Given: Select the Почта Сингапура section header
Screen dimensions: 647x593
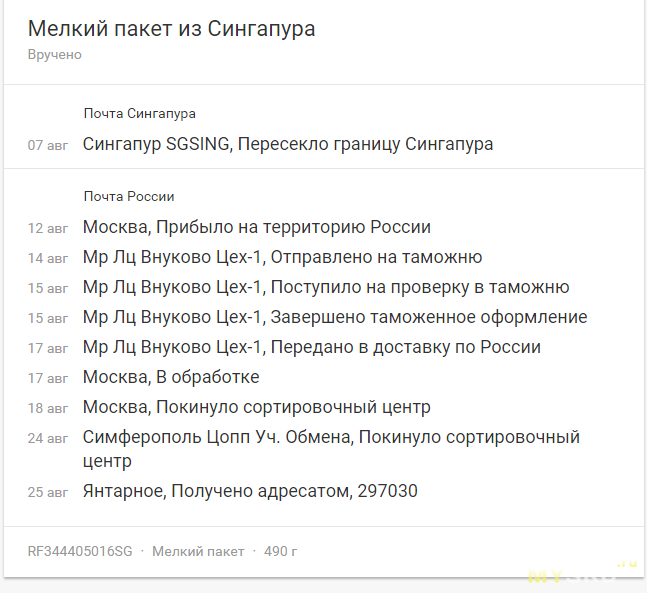Looking at the screenshot, I should point(139,113).
